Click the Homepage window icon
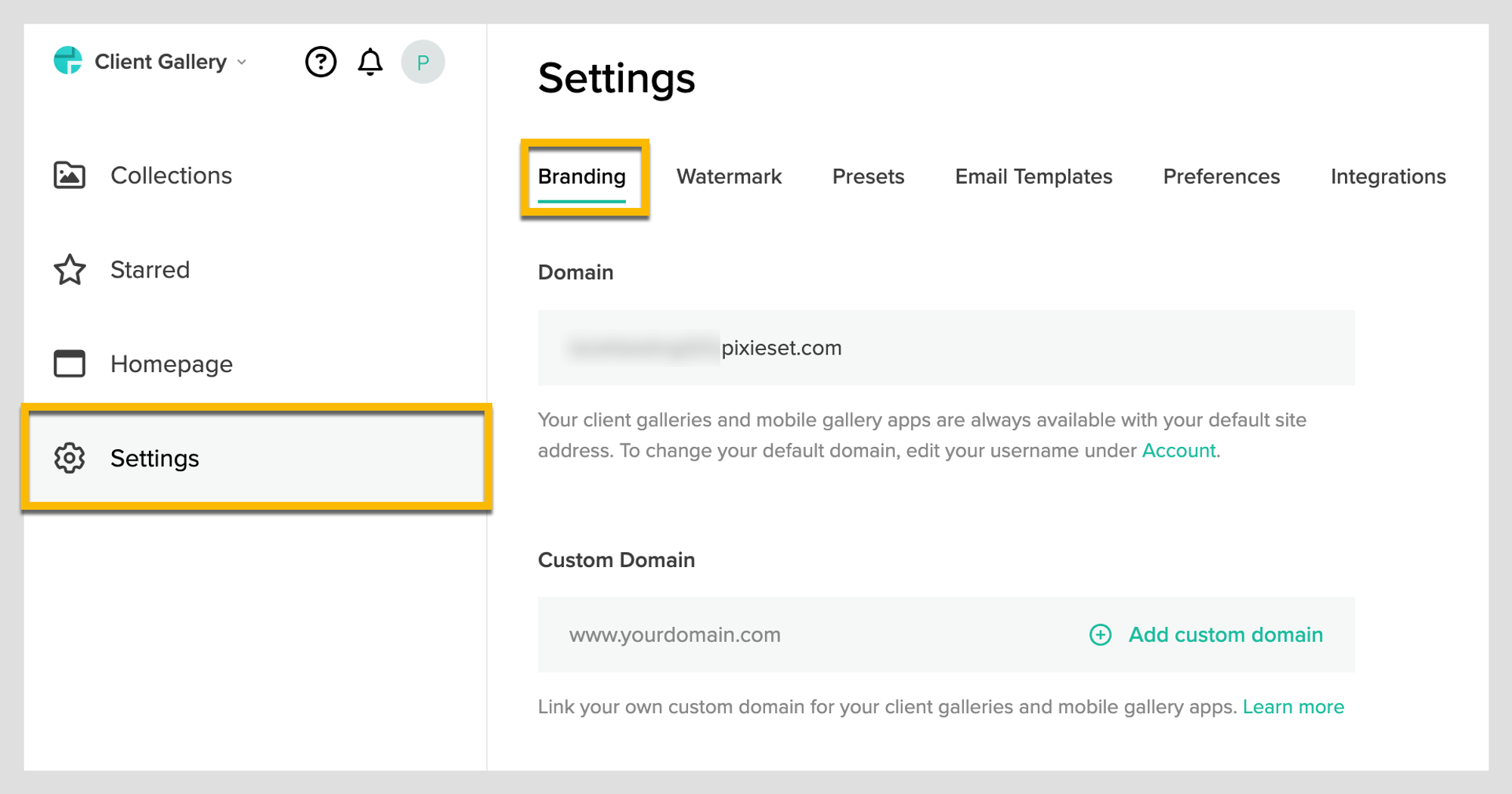Image resolution: width=1512 pixels, height=794 pixels. pos(70,364)
